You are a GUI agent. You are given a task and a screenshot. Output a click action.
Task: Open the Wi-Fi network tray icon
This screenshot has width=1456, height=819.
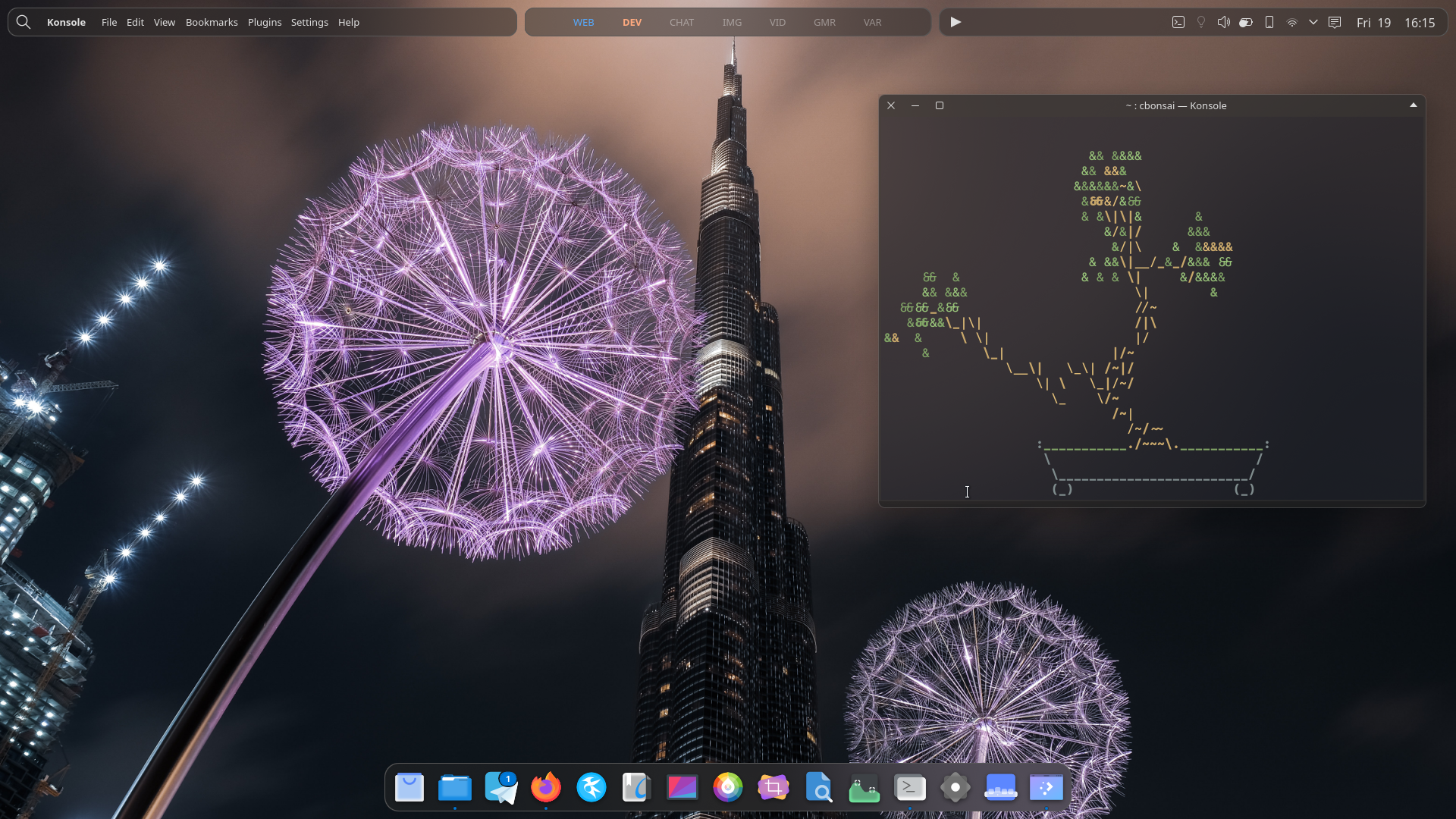1291,23
